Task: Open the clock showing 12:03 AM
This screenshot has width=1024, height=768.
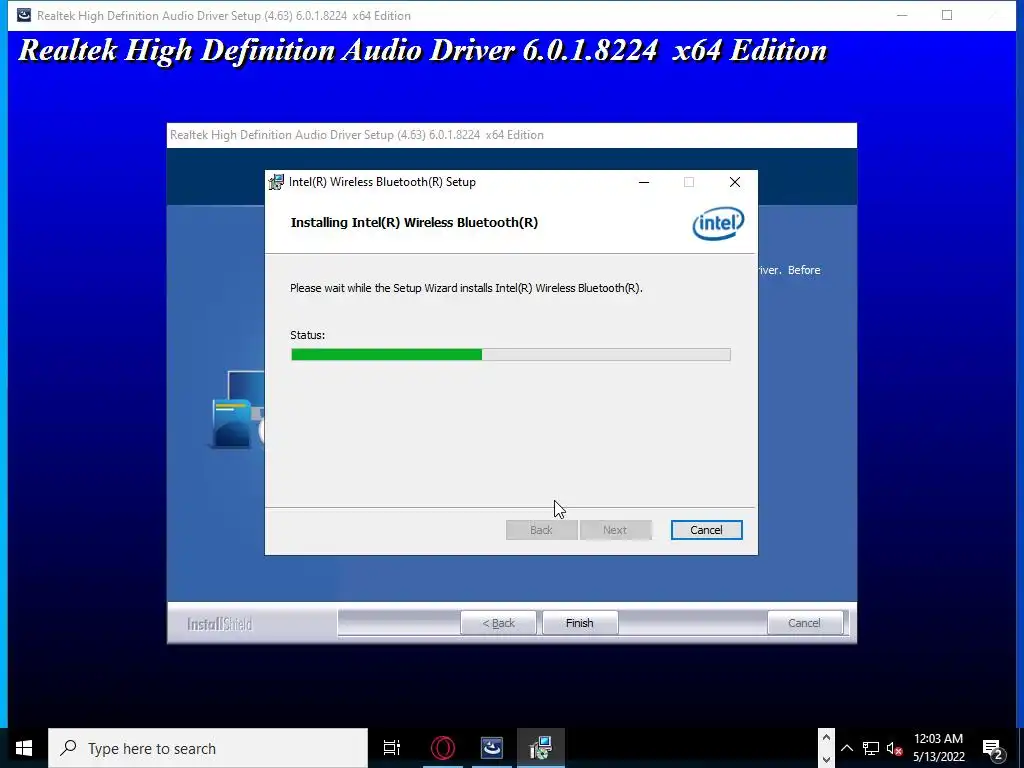Action: tap(938, 748)
